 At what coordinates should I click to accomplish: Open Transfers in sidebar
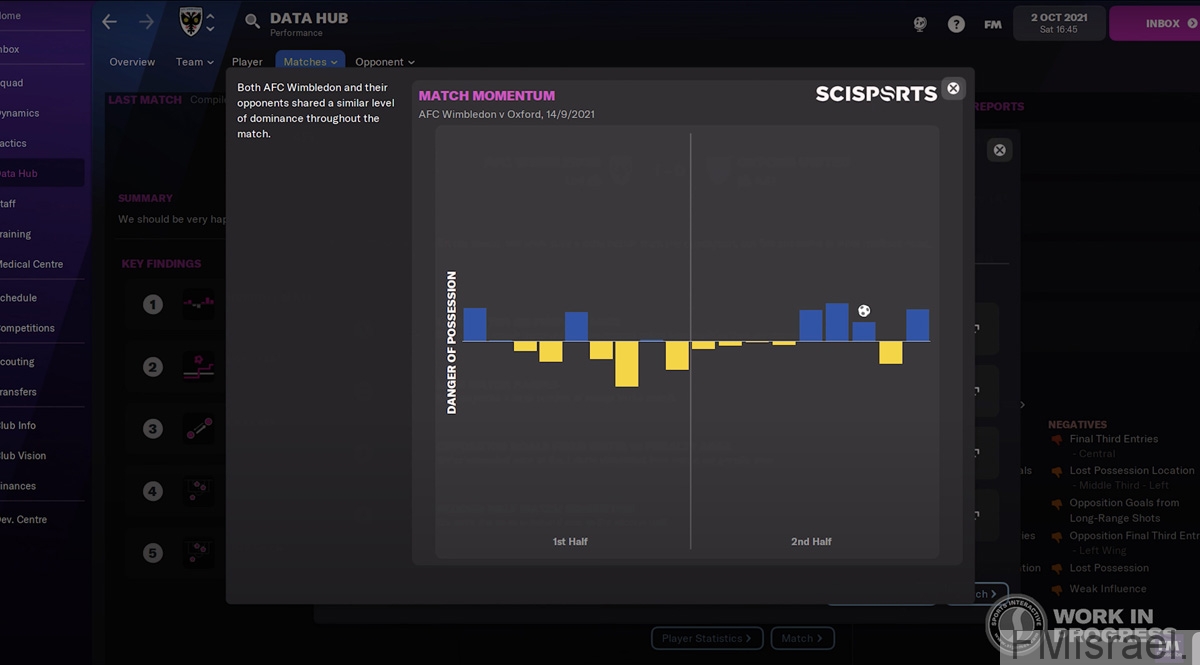[18, 392]
